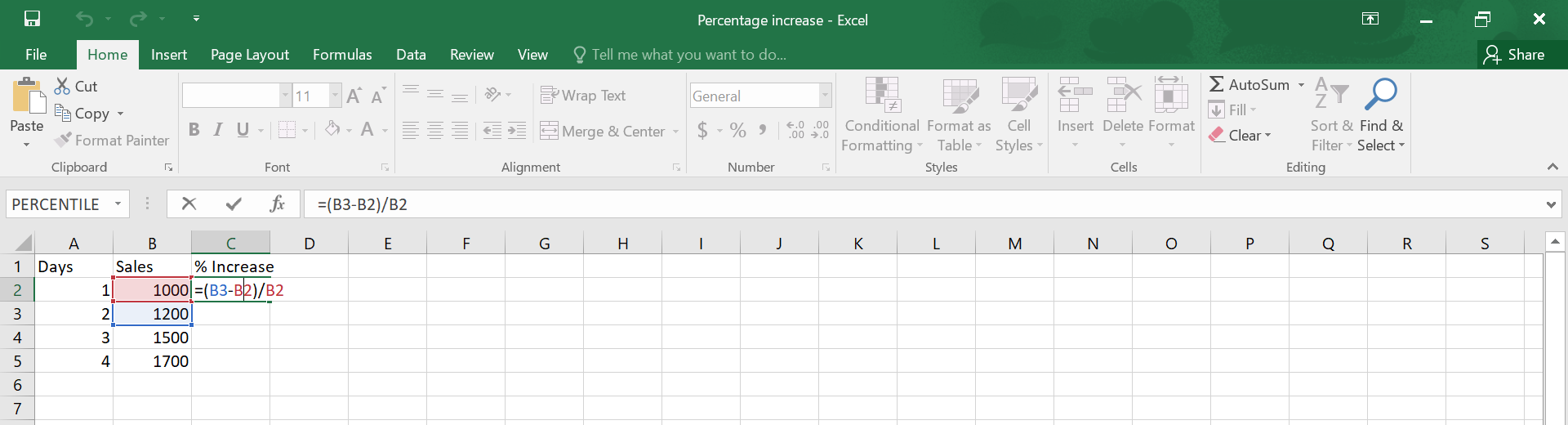Viewport: 1568px width, 425px height.
Task: Click Percent Style icon
Action: click(x=738, y=130)
